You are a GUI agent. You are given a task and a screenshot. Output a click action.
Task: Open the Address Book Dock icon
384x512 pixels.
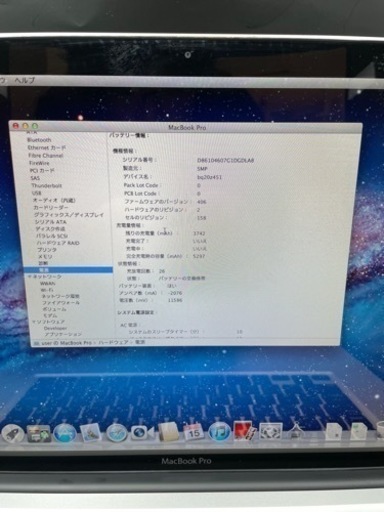pos(169,432)
